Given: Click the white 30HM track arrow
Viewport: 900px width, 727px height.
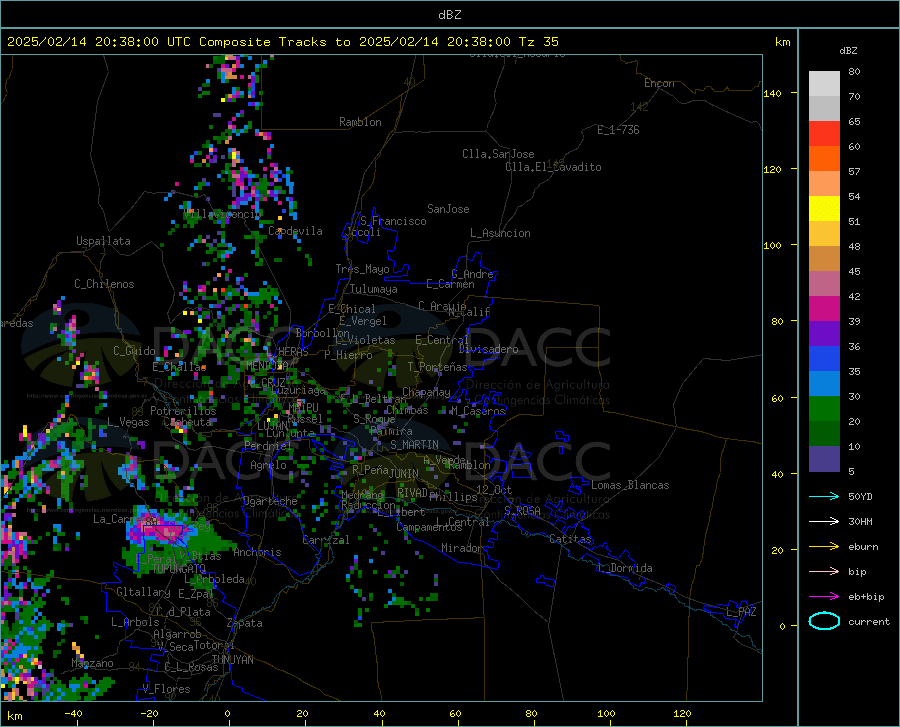Looking at the screenshot, I should pos(824,521).
